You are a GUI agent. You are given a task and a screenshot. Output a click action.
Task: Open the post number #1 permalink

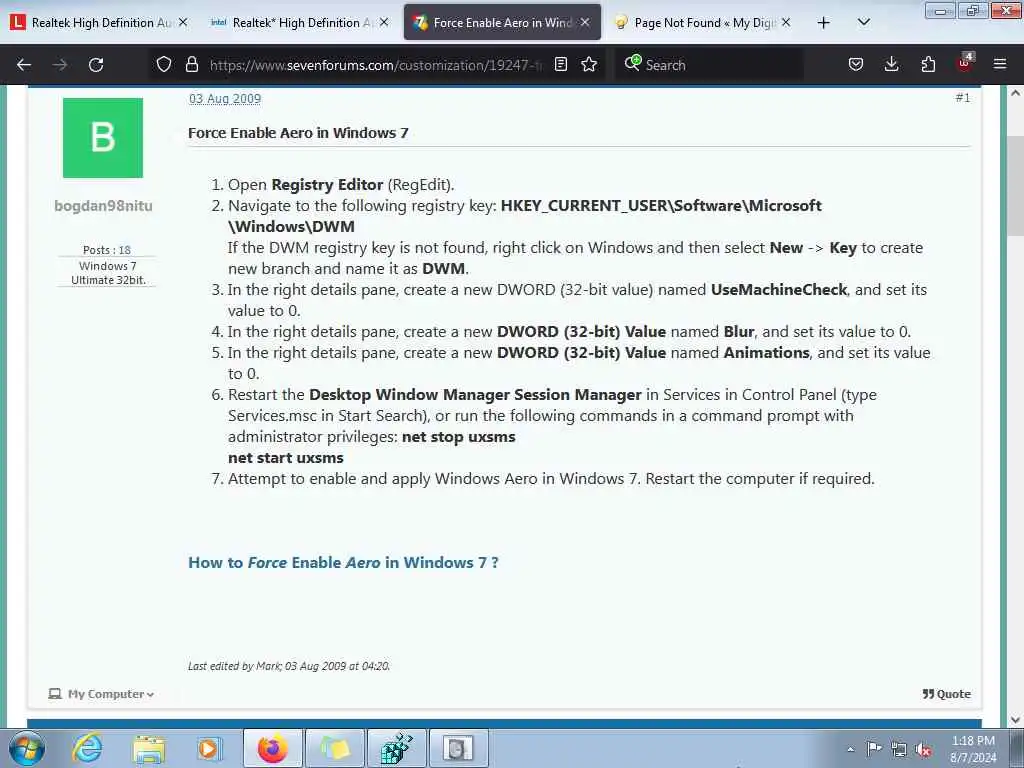(x=963, y=98)
